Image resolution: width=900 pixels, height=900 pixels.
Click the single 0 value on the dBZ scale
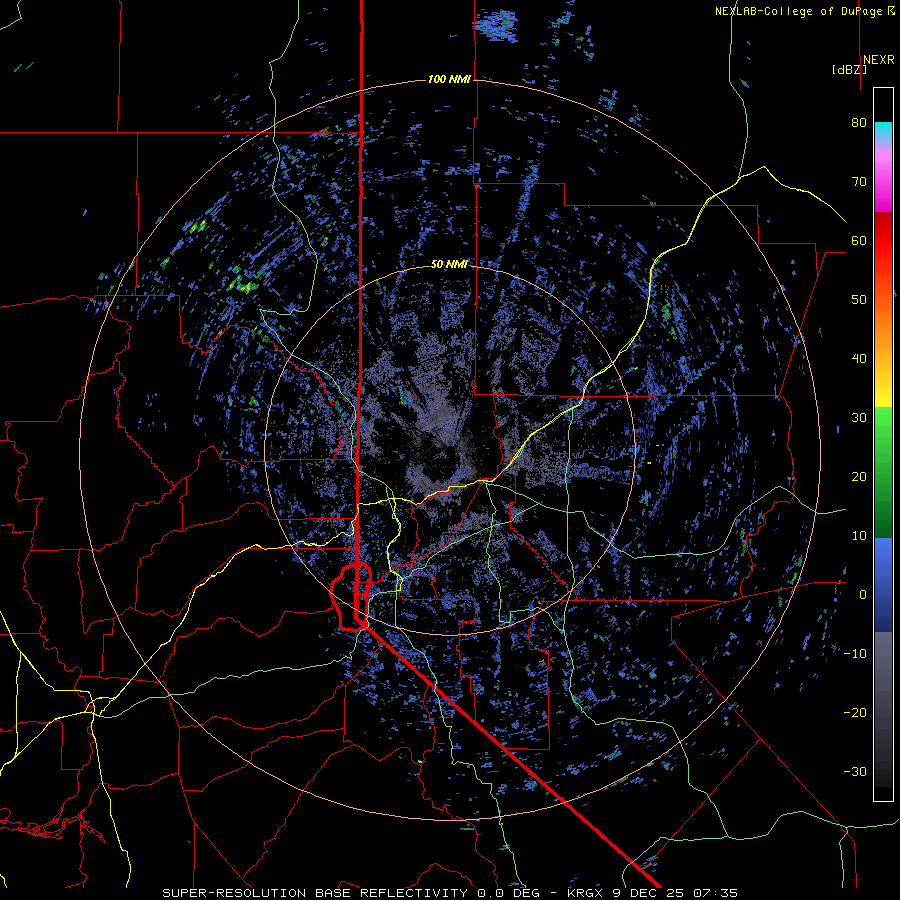(x=863, y=595)
